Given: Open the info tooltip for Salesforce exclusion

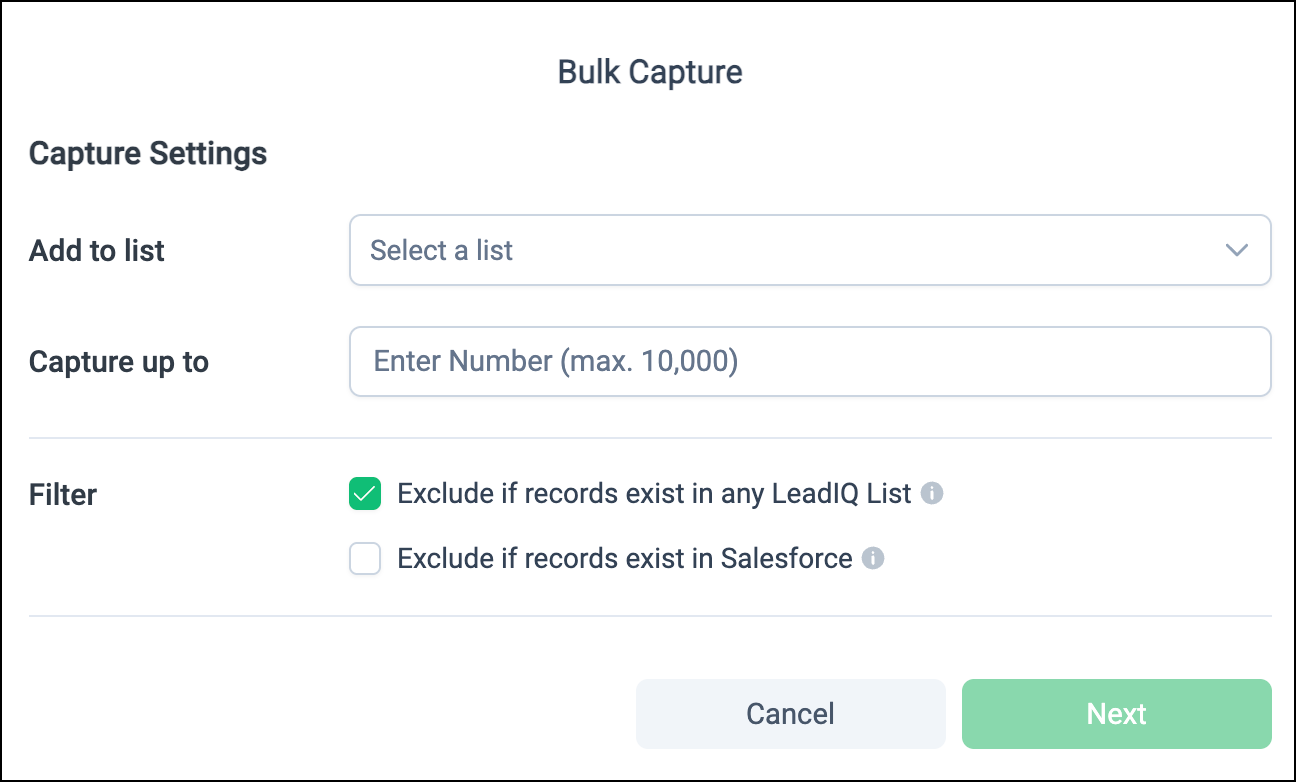Looking at the screenshot, I should click(x=873, y=558).
